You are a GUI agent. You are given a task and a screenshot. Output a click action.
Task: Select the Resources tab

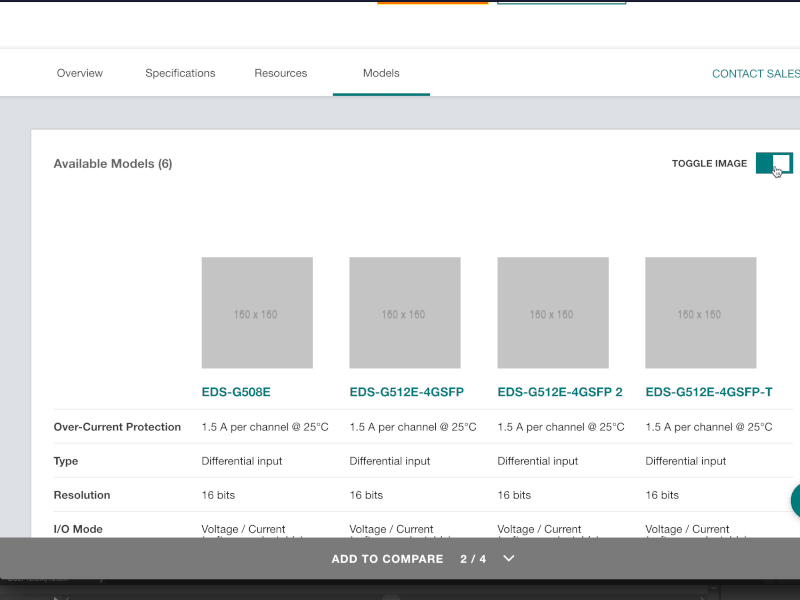tap(280, 72)
